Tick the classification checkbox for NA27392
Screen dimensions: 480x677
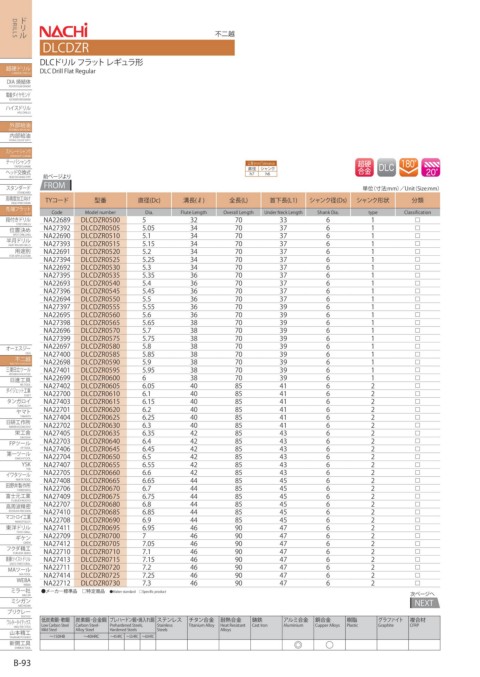coord(417,228)
